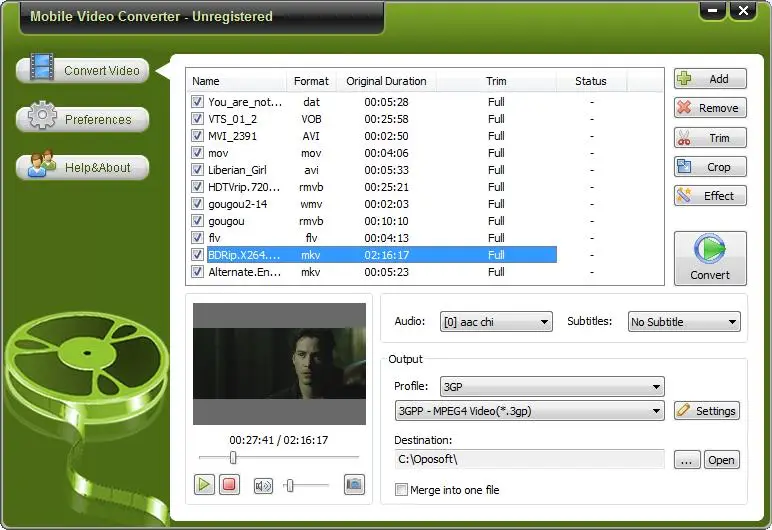Sort by Original Duration column header

(x=386, y=81)
